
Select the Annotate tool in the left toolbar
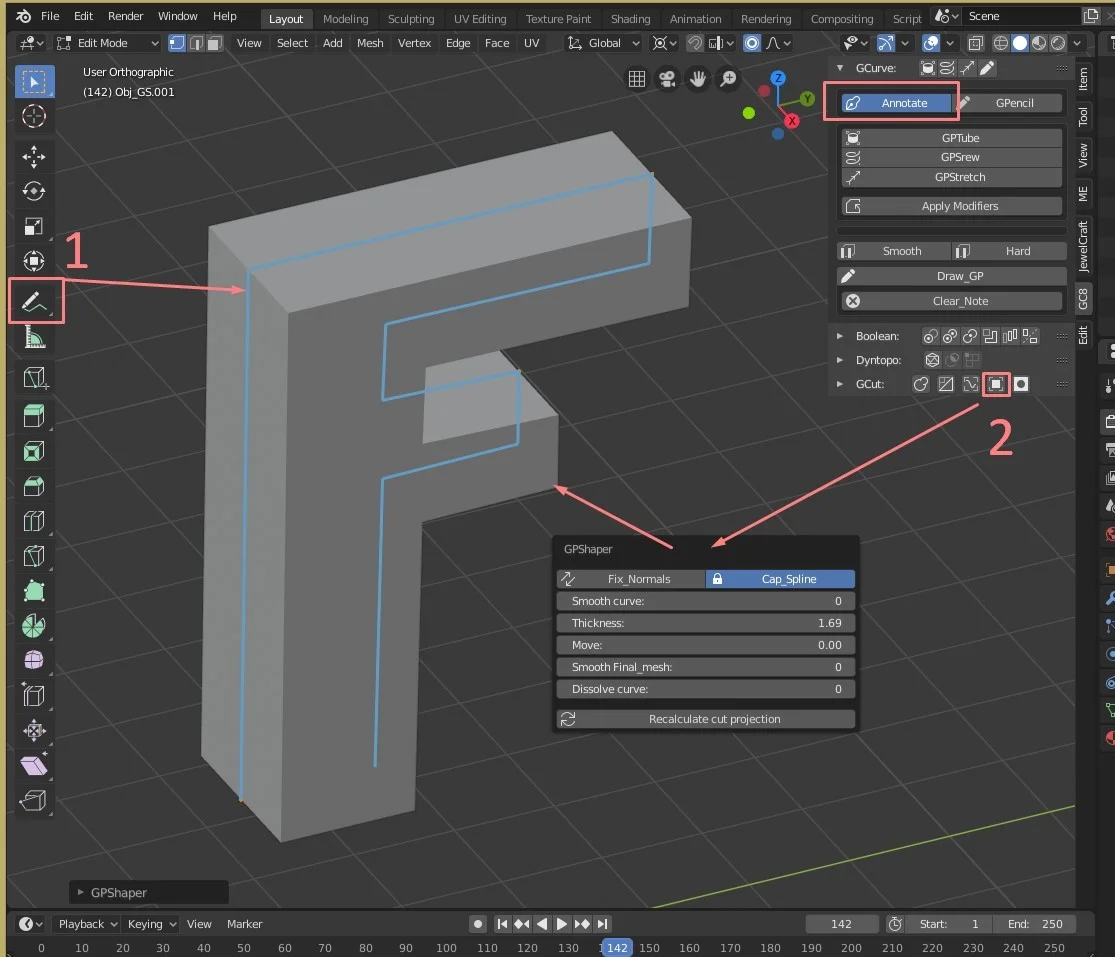pyautogui.click(x=34, y=300)
